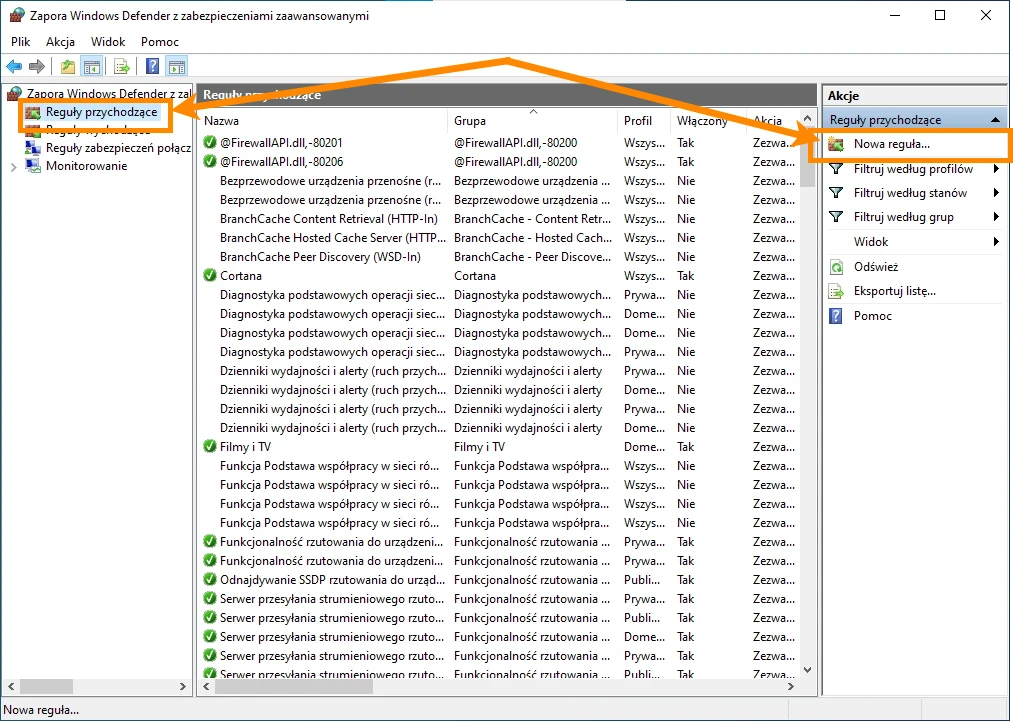The height and width of the screenshot is (722, 1013).
Task: Click the Up one level folder toolbar icon
Action: click(68, 67)
